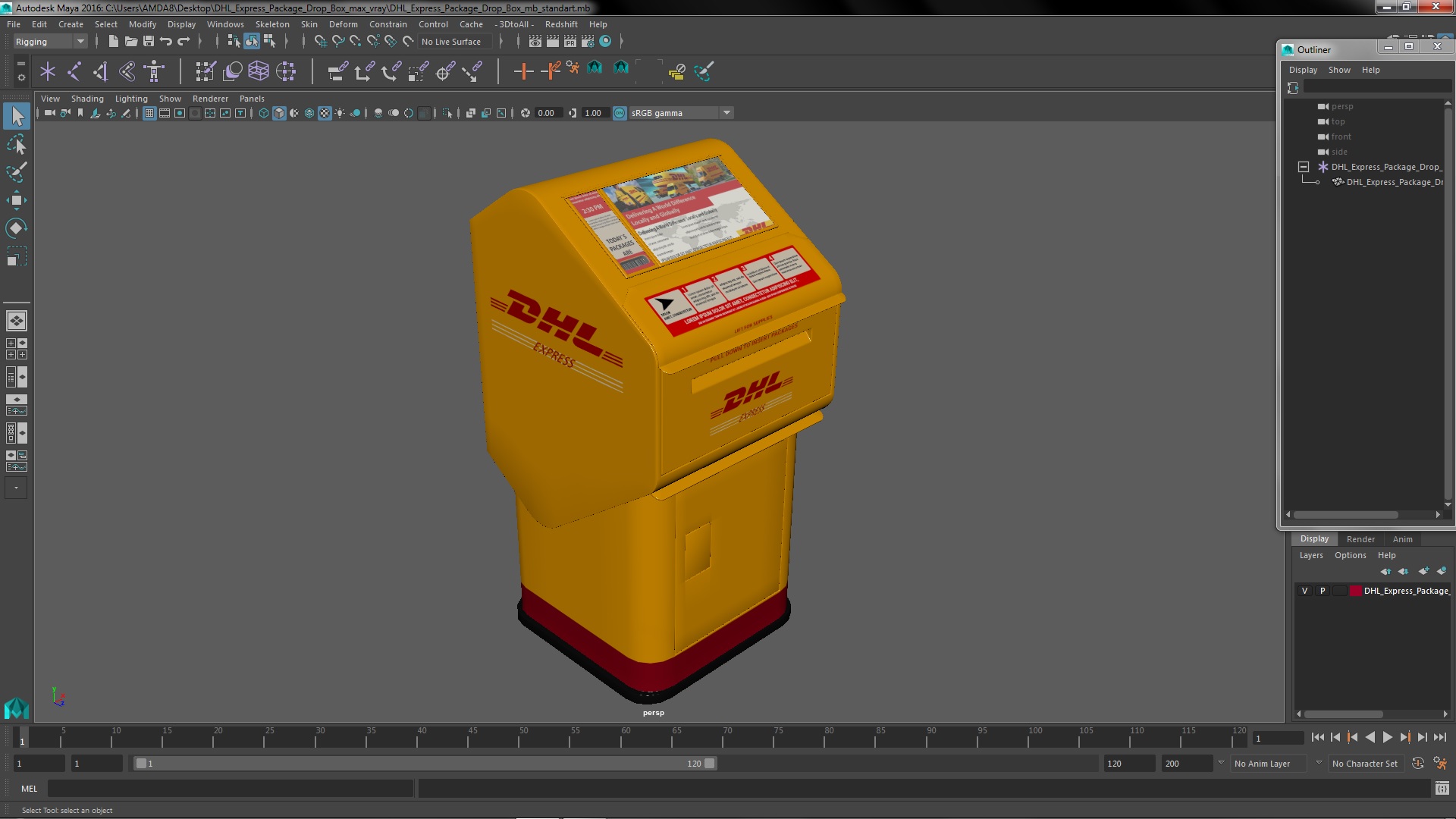Undo the last action with the toolbar arrow
The image size is (1456, 819).
click(x=166, y=42)
